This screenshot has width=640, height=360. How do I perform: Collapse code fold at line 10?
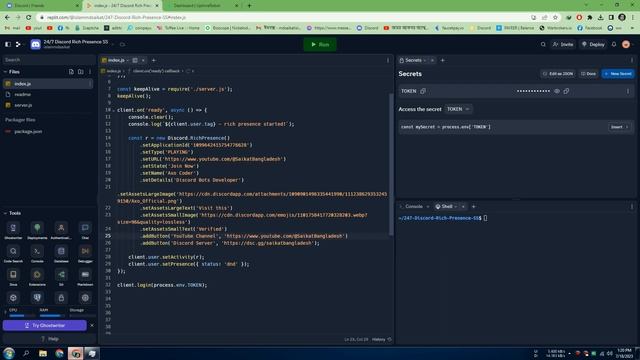coord(113,110)
